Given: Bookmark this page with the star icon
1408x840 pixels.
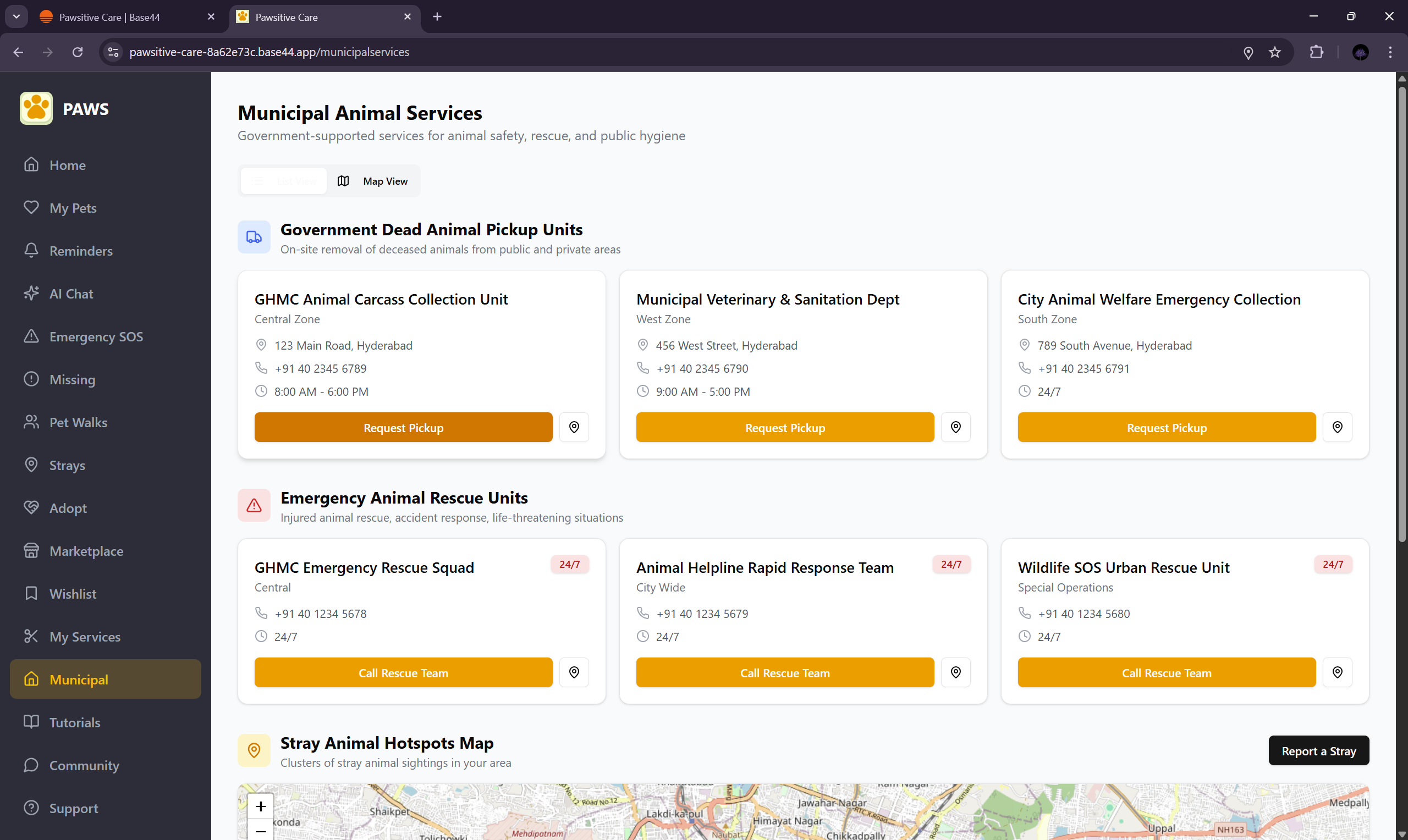Looking at the screenshot, I should [x=1274, y=52].
